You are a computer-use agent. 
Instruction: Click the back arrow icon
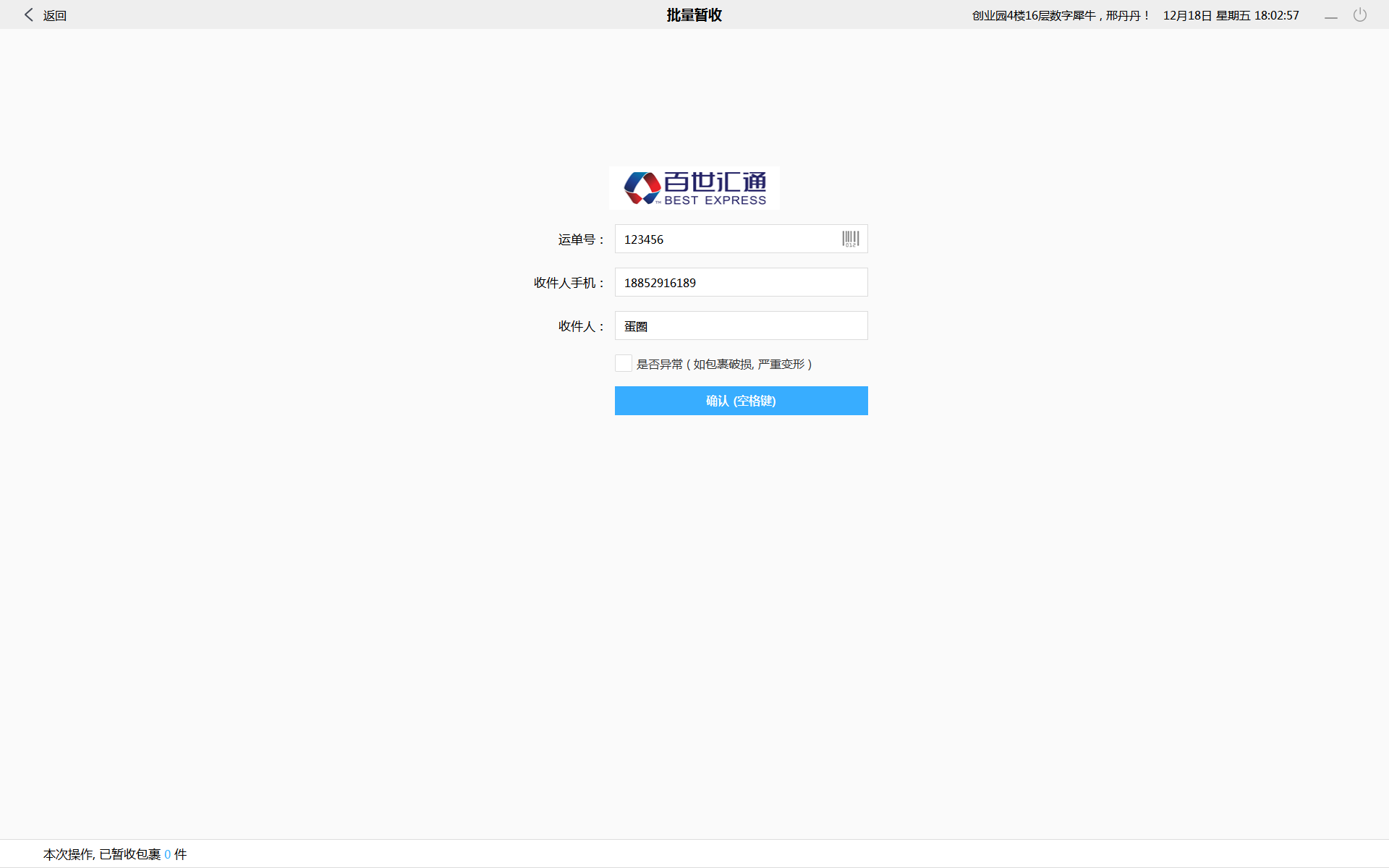point(29,14)
